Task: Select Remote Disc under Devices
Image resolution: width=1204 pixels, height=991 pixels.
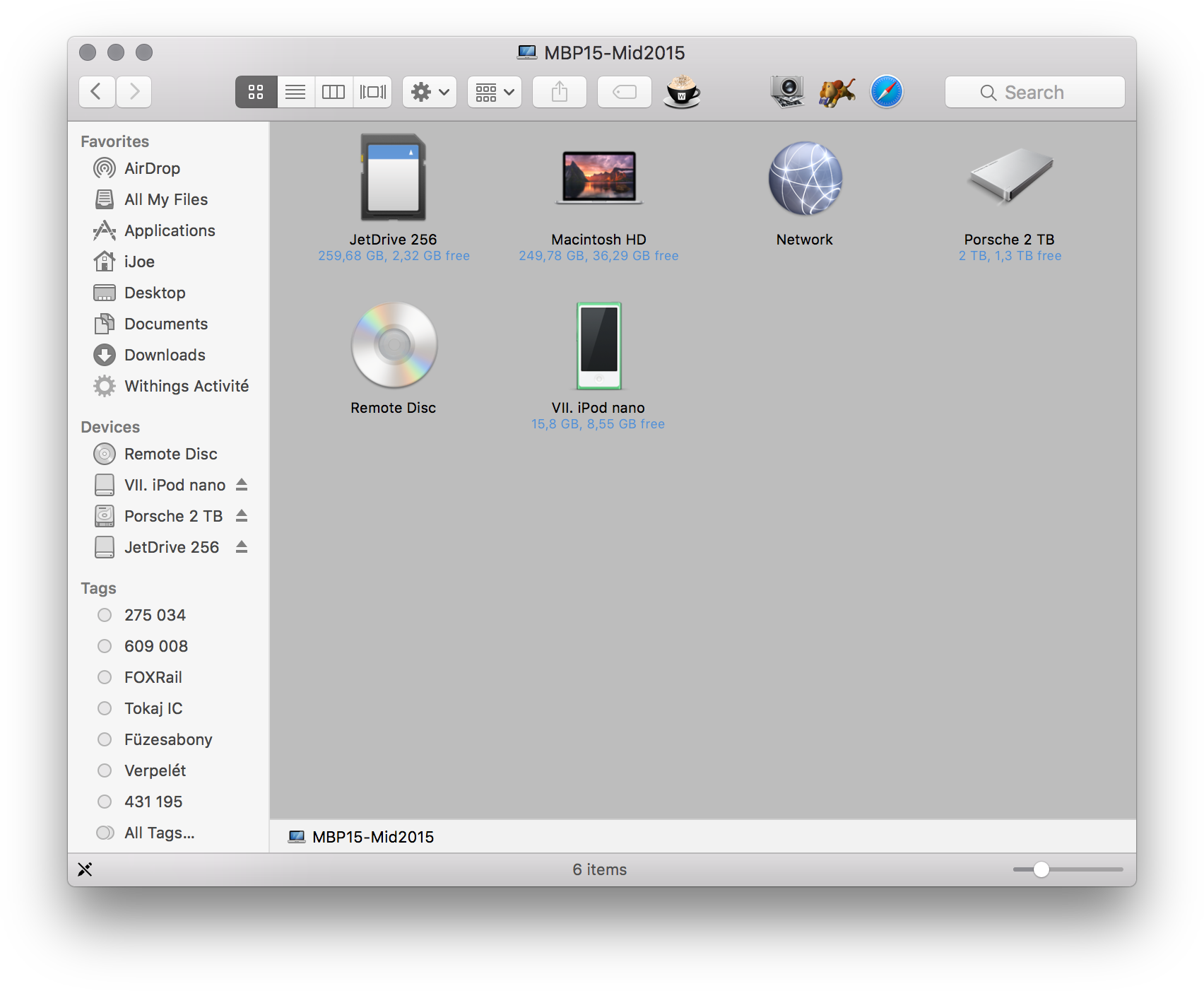Action: 167,454
